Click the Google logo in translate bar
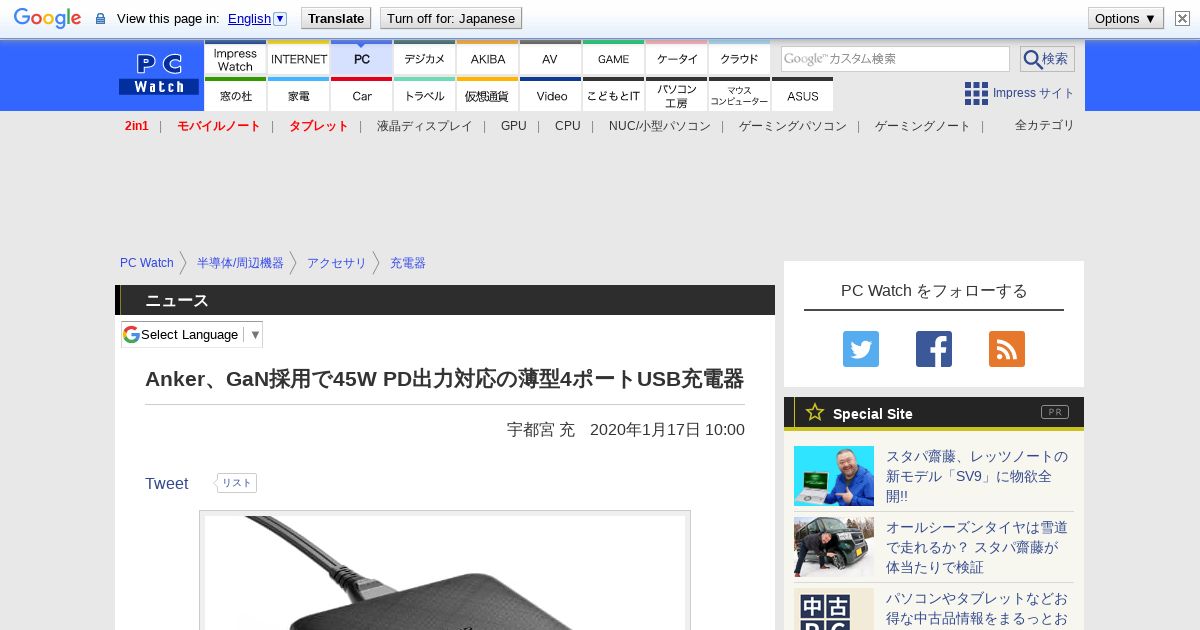Screen dimensions: 1200x630 (x=47, y=18)
